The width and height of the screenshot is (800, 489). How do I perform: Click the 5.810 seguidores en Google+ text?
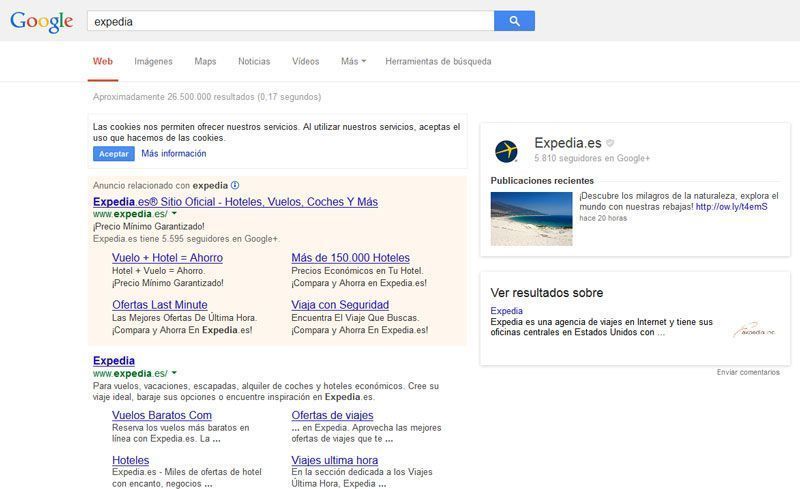(x=592, y=158)
